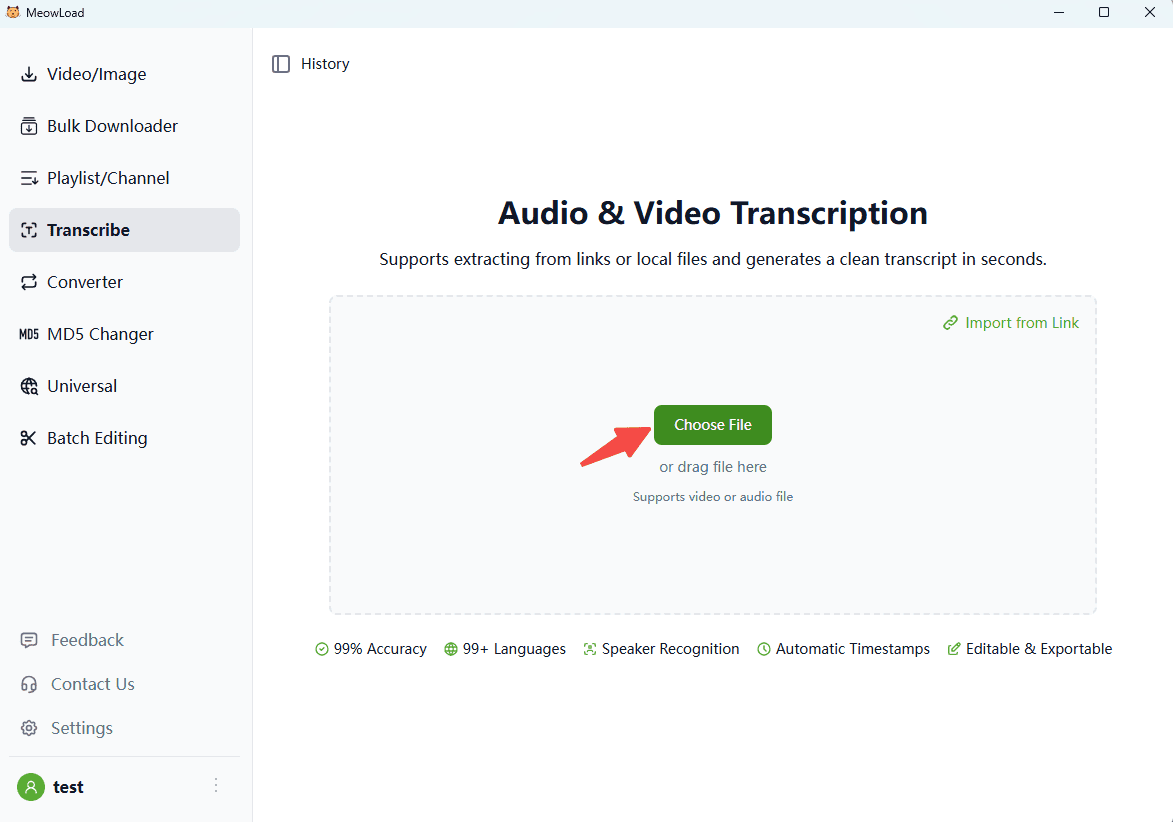
Task: Click the MeowLoad cat icon in title bar
Action: (x=13, y=13)
